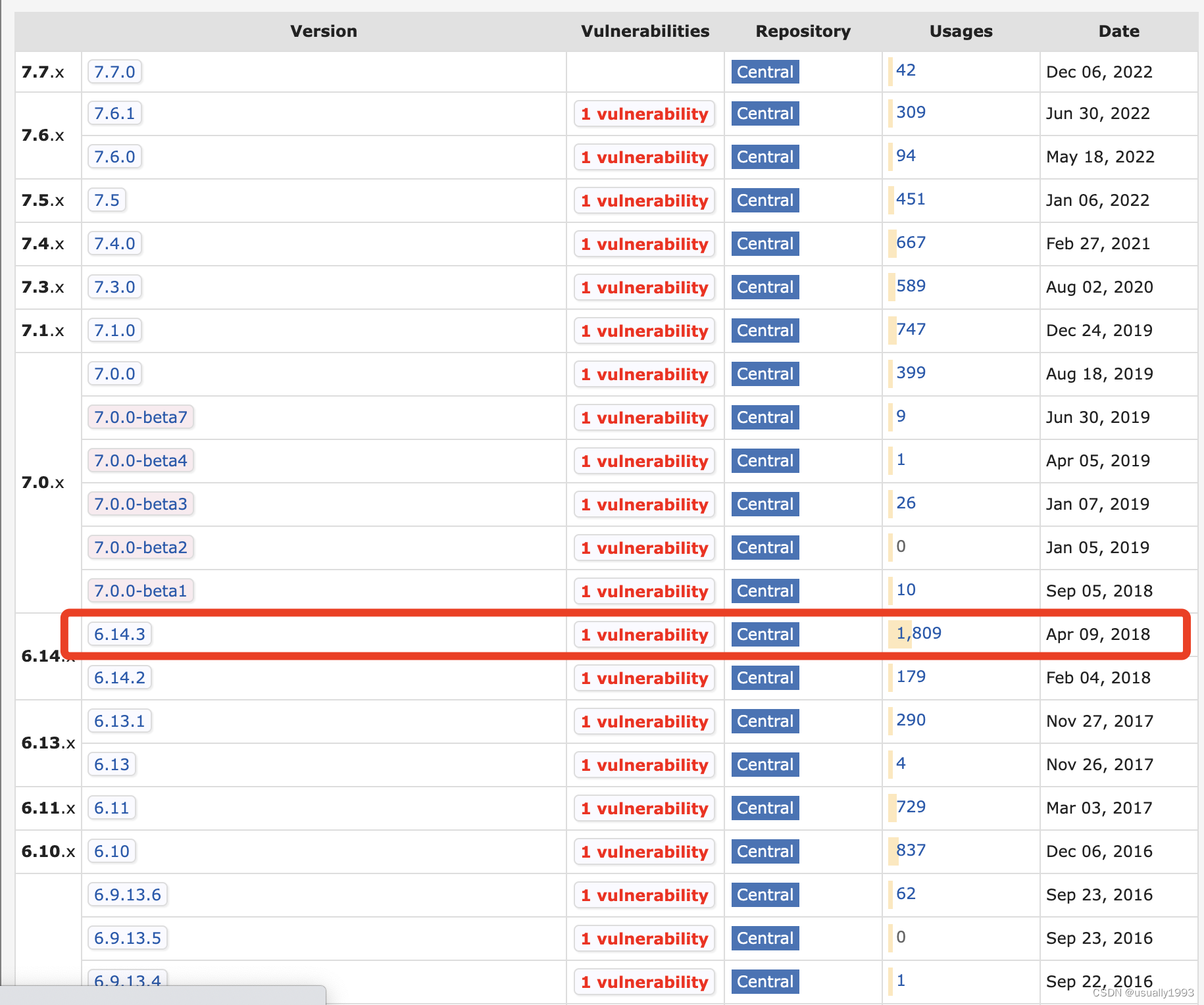Open usages count 451 for 7.5

(x=911, y=199)
